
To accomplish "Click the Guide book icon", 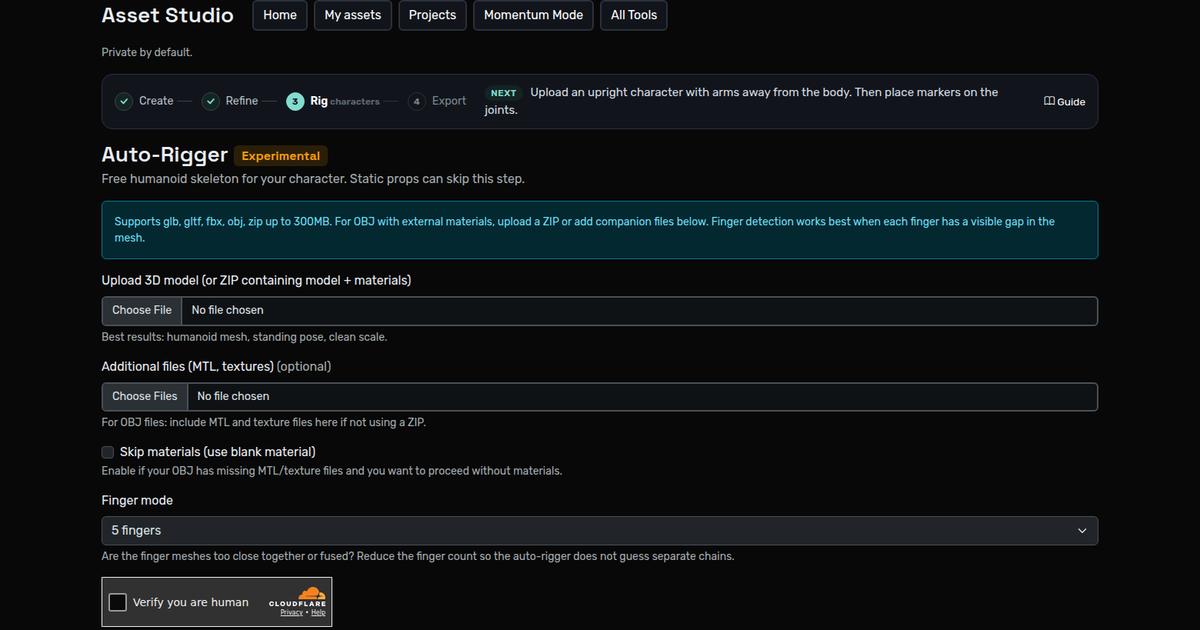I will [x=1049, y=101].
